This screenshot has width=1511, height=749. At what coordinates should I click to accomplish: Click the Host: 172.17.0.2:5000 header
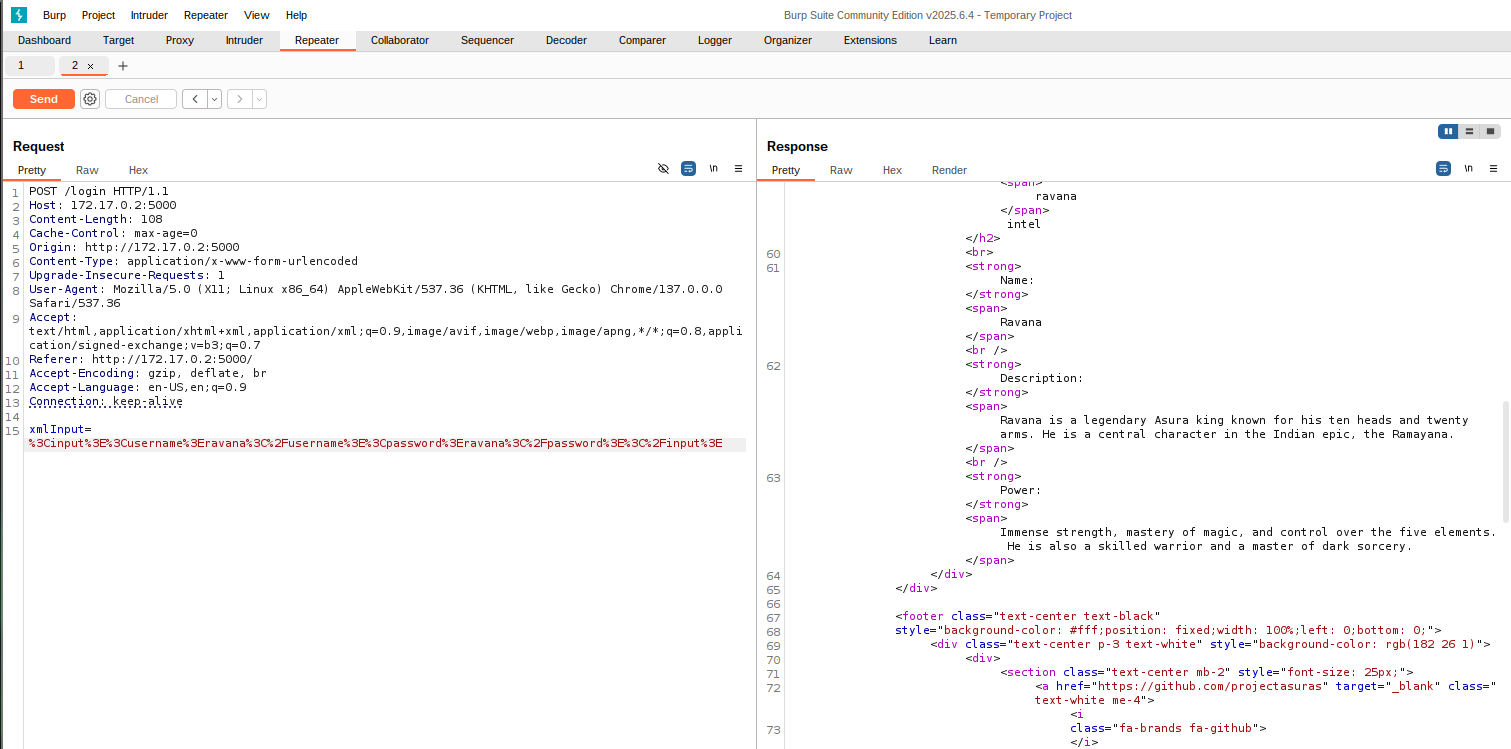click(x=103, y=205)
